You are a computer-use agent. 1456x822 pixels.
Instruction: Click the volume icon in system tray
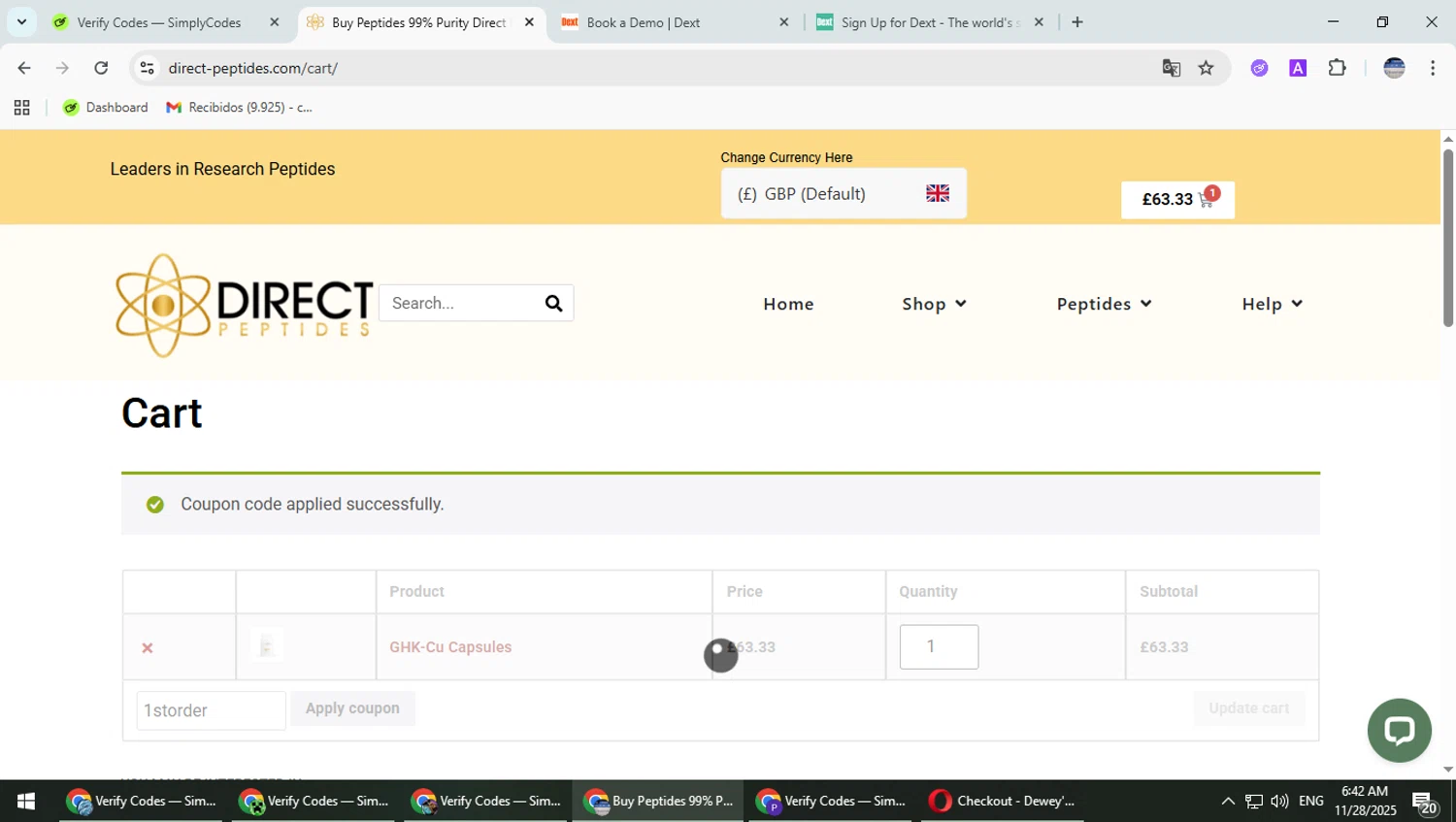[x=1279, y=801]
